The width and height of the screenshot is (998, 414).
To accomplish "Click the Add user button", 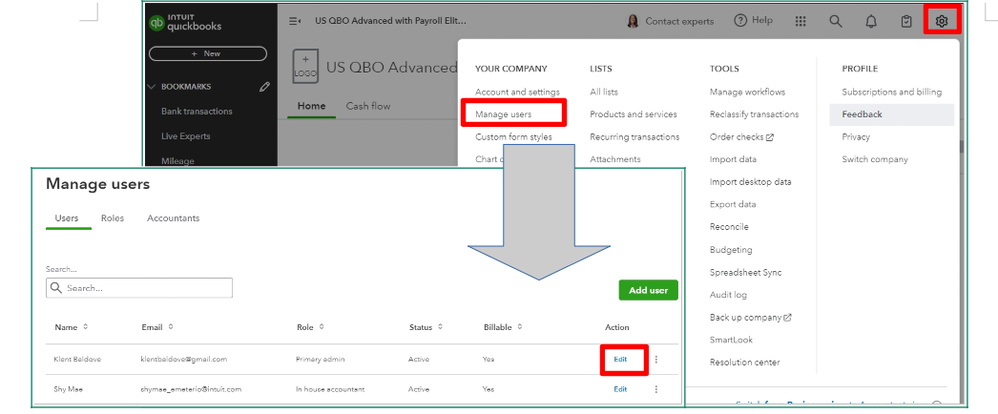I will [x=649, y=290].
